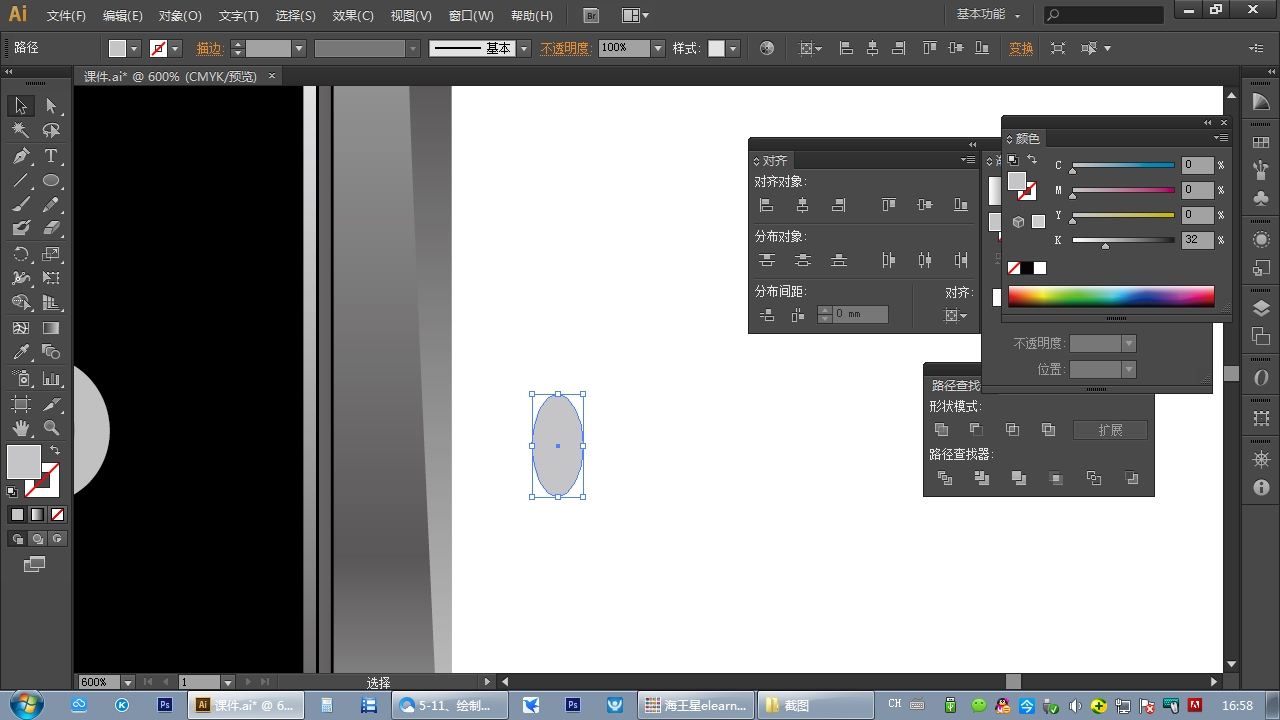Select the Lasso tool
Viewport: 1280px width, 720px height.
coord(51,131)
